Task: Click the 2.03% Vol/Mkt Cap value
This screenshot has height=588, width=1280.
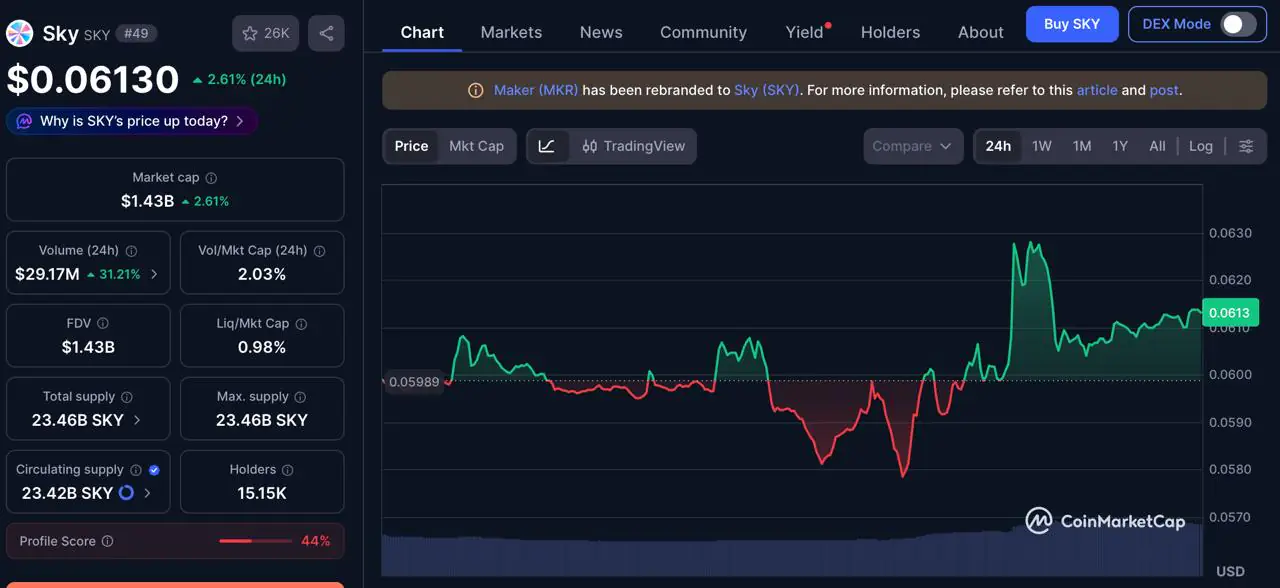Action: tap(262, 274)
